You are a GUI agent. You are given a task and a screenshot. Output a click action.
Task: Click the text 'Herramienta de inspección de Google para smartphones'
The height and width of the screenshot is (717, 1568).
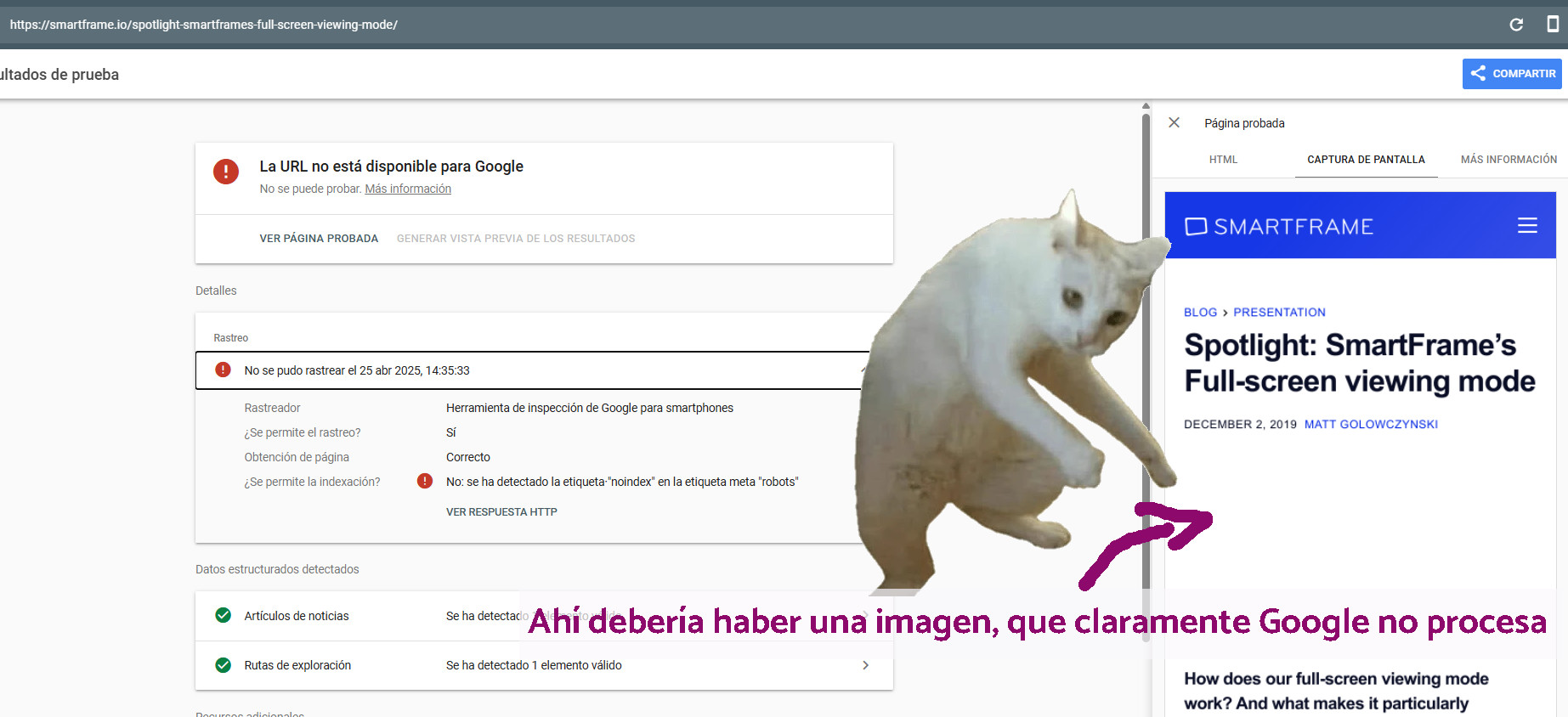coord(590,408)
